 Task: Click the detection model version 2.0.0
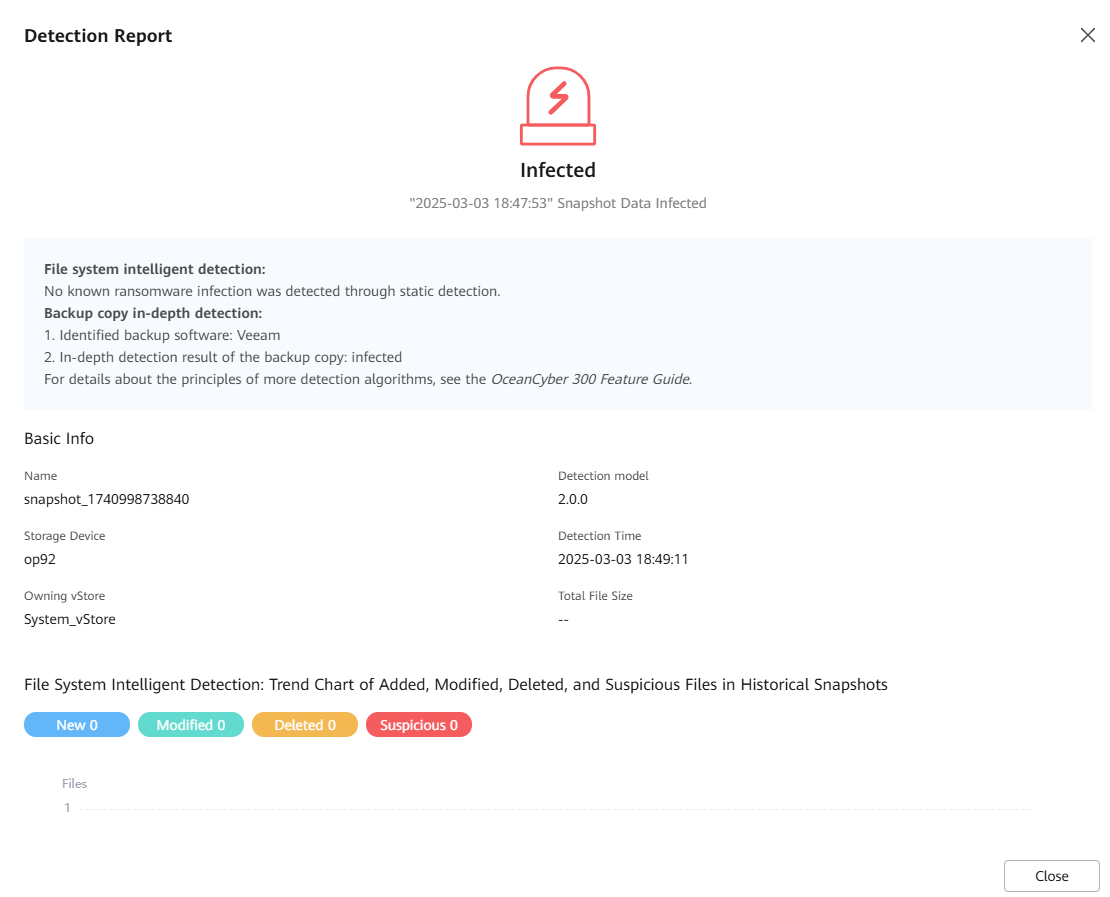click(x=573, y=499)
